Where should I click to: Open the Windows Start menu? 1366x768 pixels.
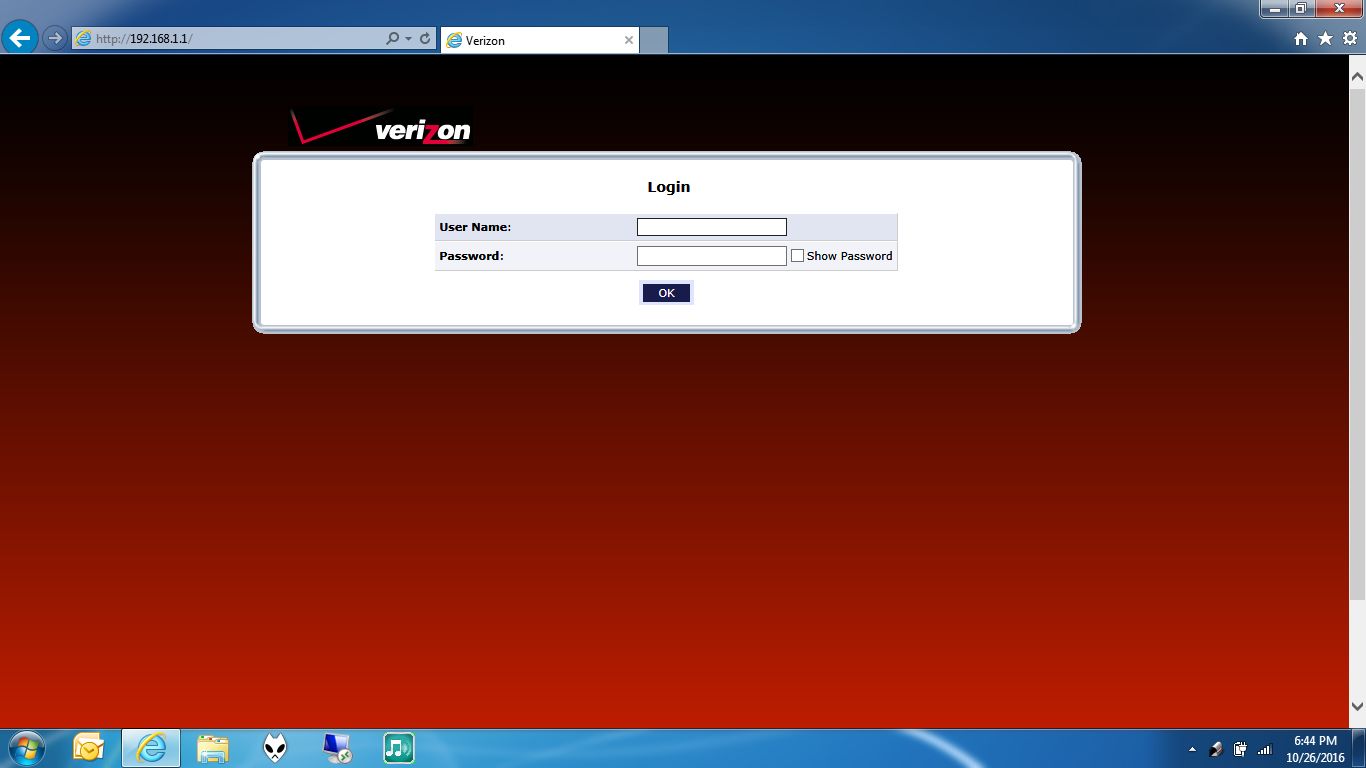(26, 748)
